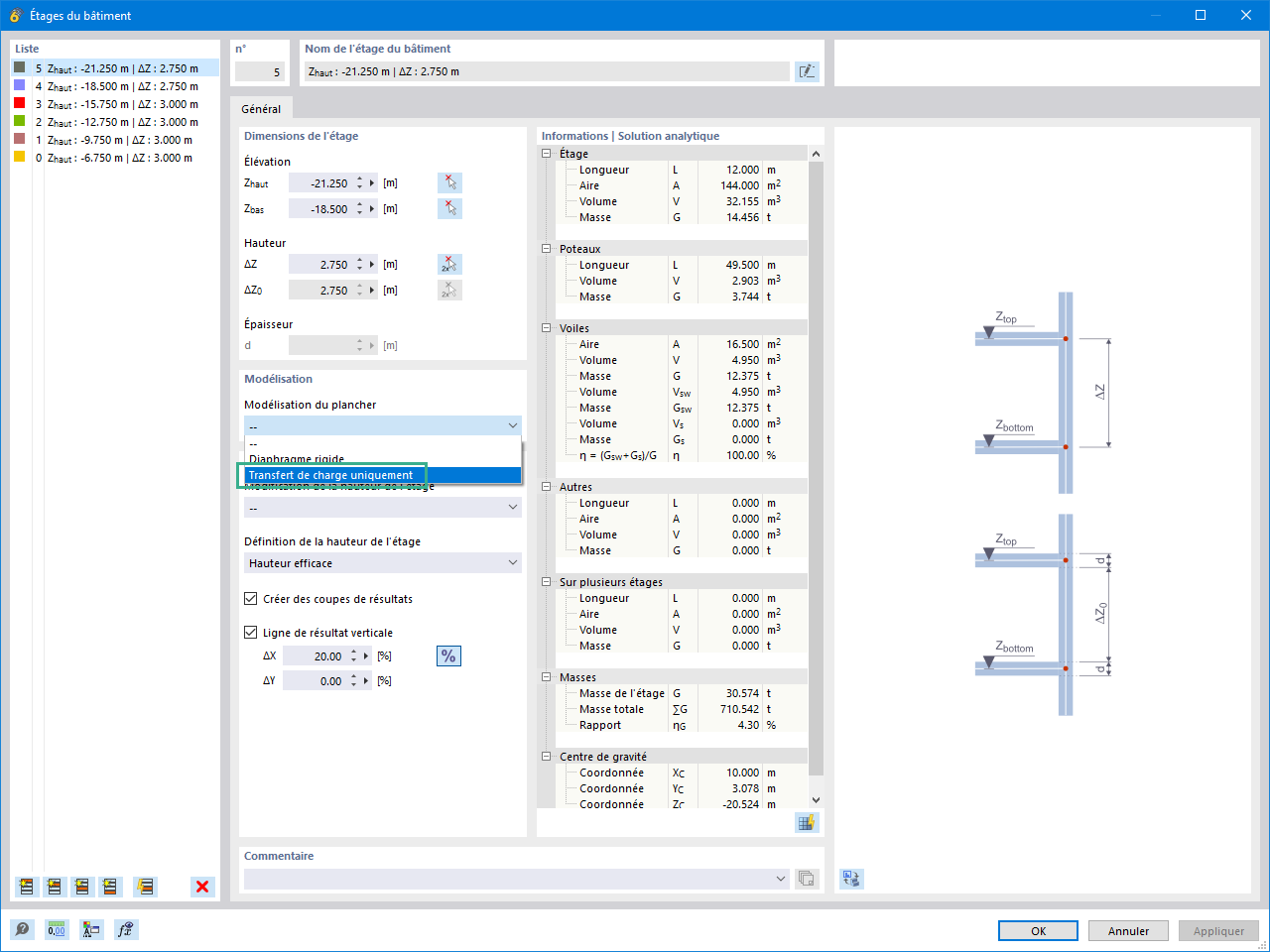Delete the selected story with red X
This screenshot has width=1270, height=952.
pos(202,887)
